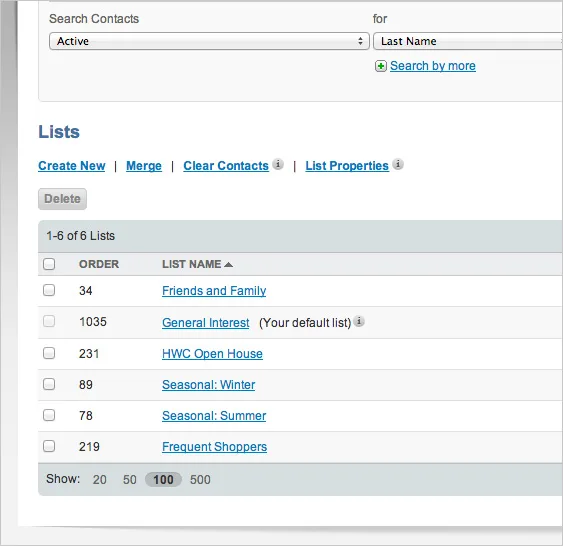Open the Active contacts status dropdown
This screenshot has width=563, height=546.
[209, 41]
